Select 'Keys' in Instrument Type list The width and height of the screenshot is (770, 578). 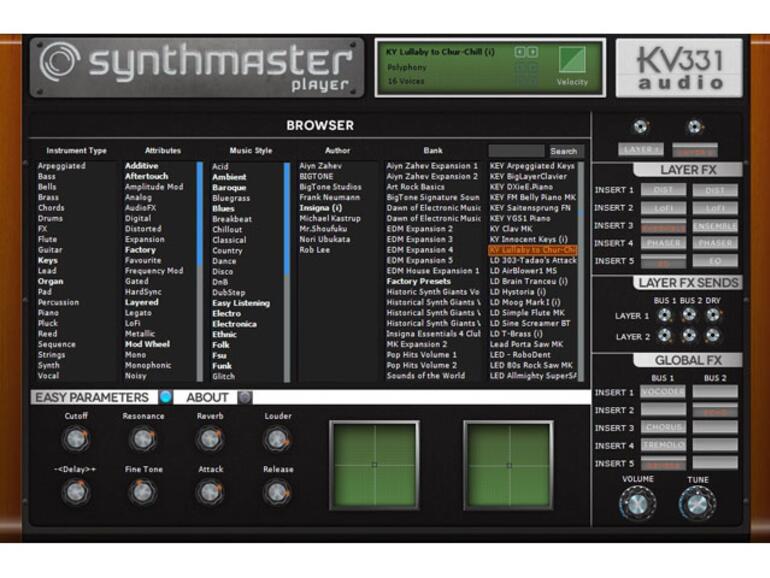click(x=48, y=260)
